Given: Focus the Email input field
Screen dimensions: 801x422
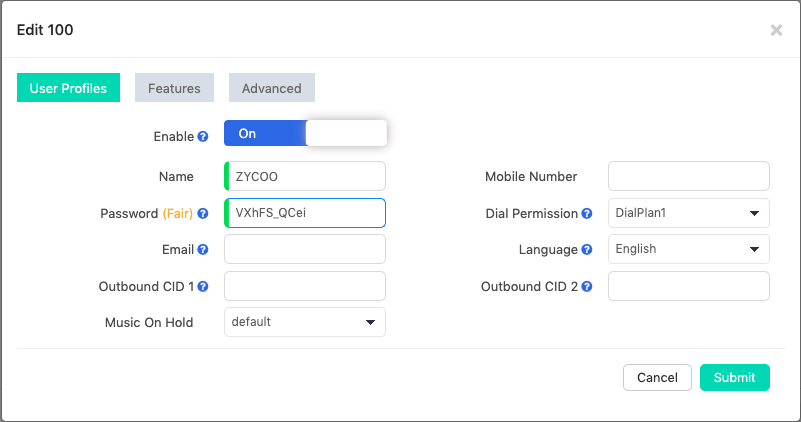Looking at the screenshot, I should point(305,249).
